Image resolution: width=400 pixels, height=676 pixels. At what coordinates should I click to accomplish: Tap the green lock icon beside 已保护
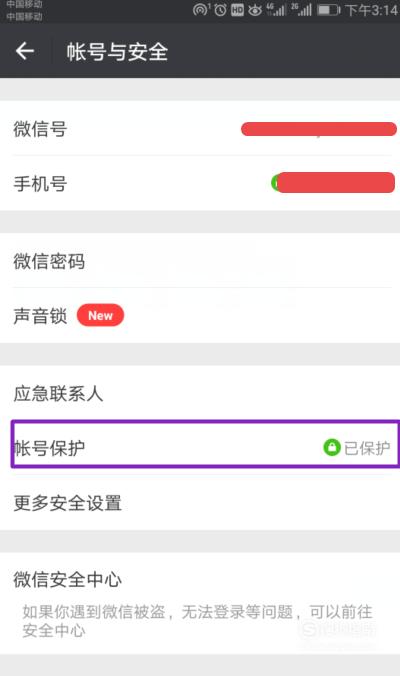(x=332, y=447)
